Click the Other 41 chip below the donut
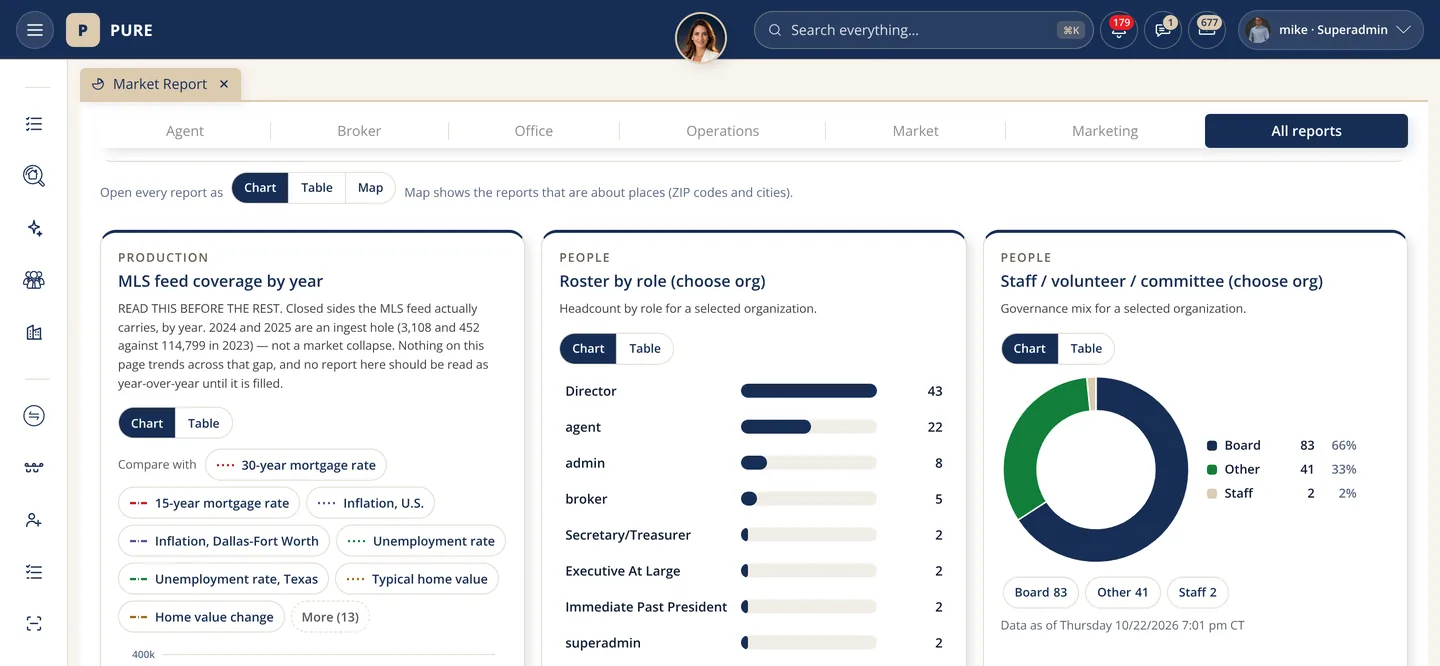 (1122, 592)
